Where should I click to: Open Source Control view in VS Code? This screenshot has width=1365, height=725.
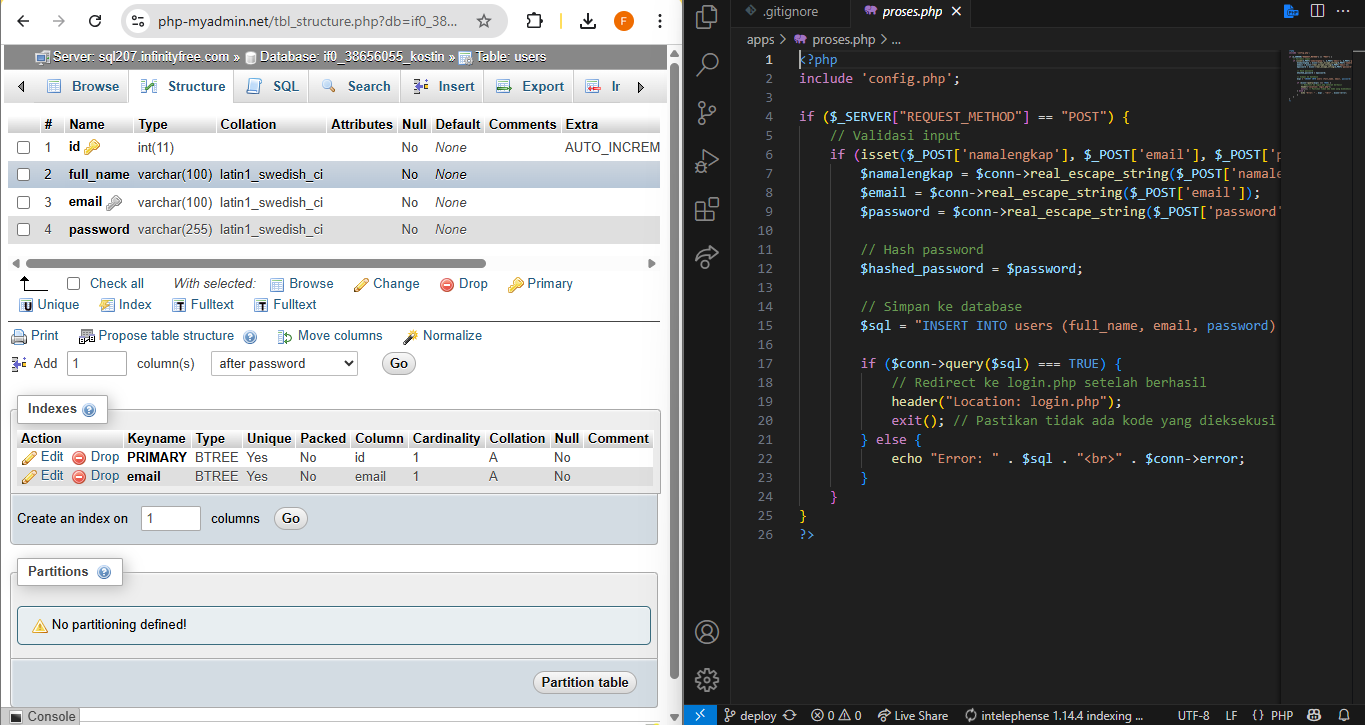pos(707,112)
